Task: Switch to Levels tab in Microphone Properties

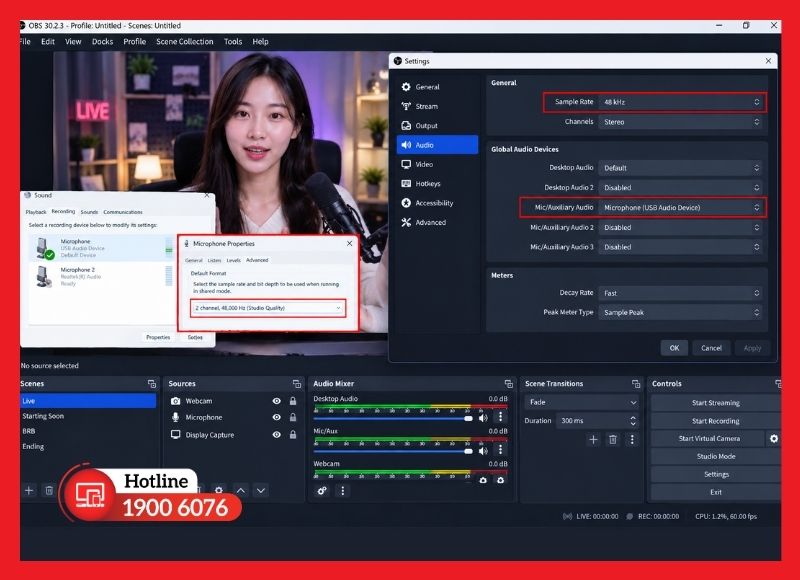Action: point(233,260)
